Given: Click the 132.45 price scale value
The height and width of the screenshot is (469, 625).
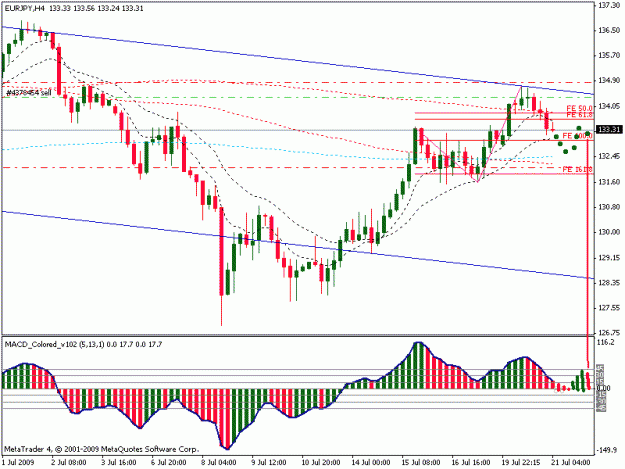Looking at the screenshot, I should coord(609,156).
